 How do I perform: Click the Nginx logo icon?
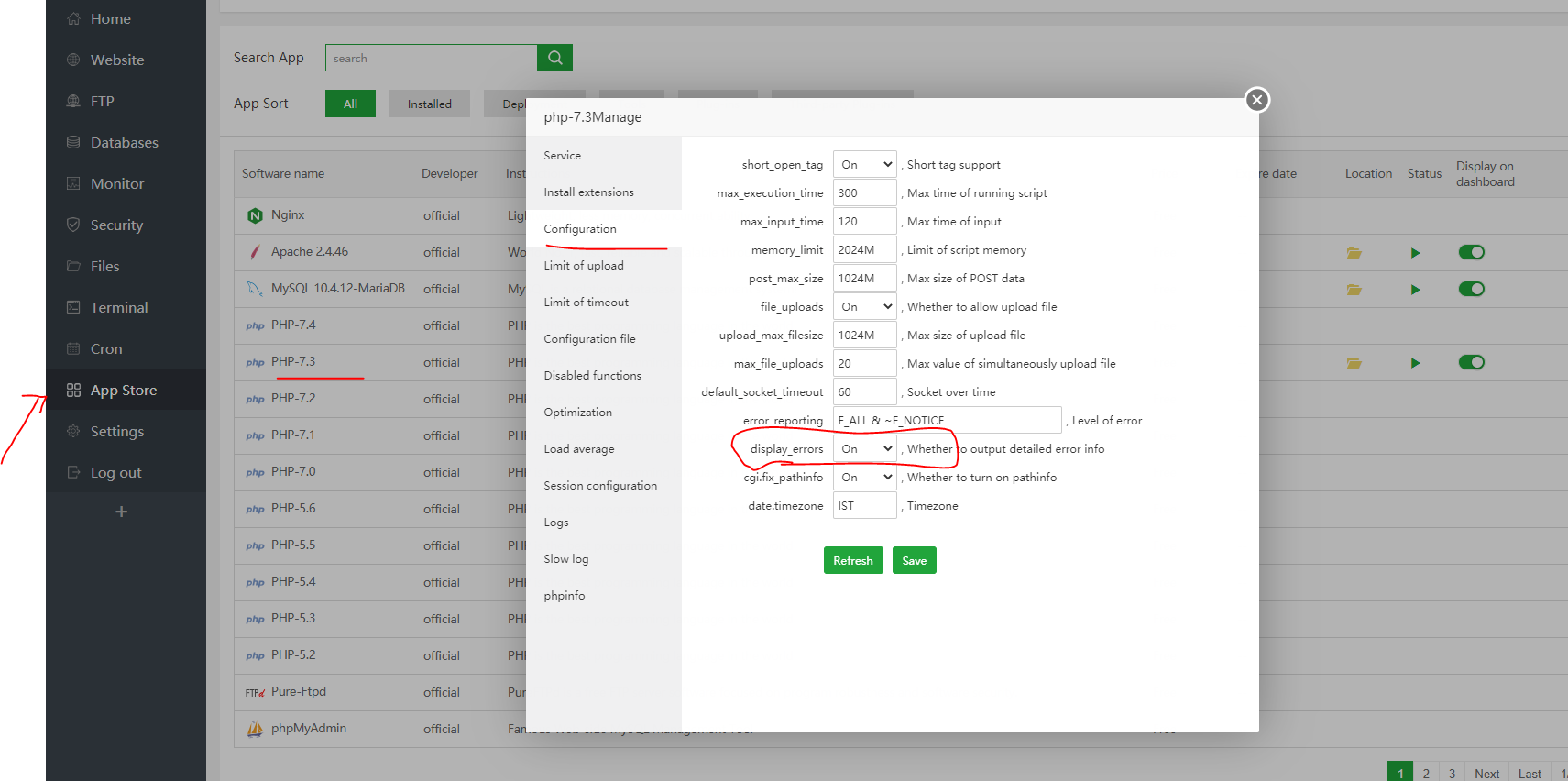click(x=255, y=215)
